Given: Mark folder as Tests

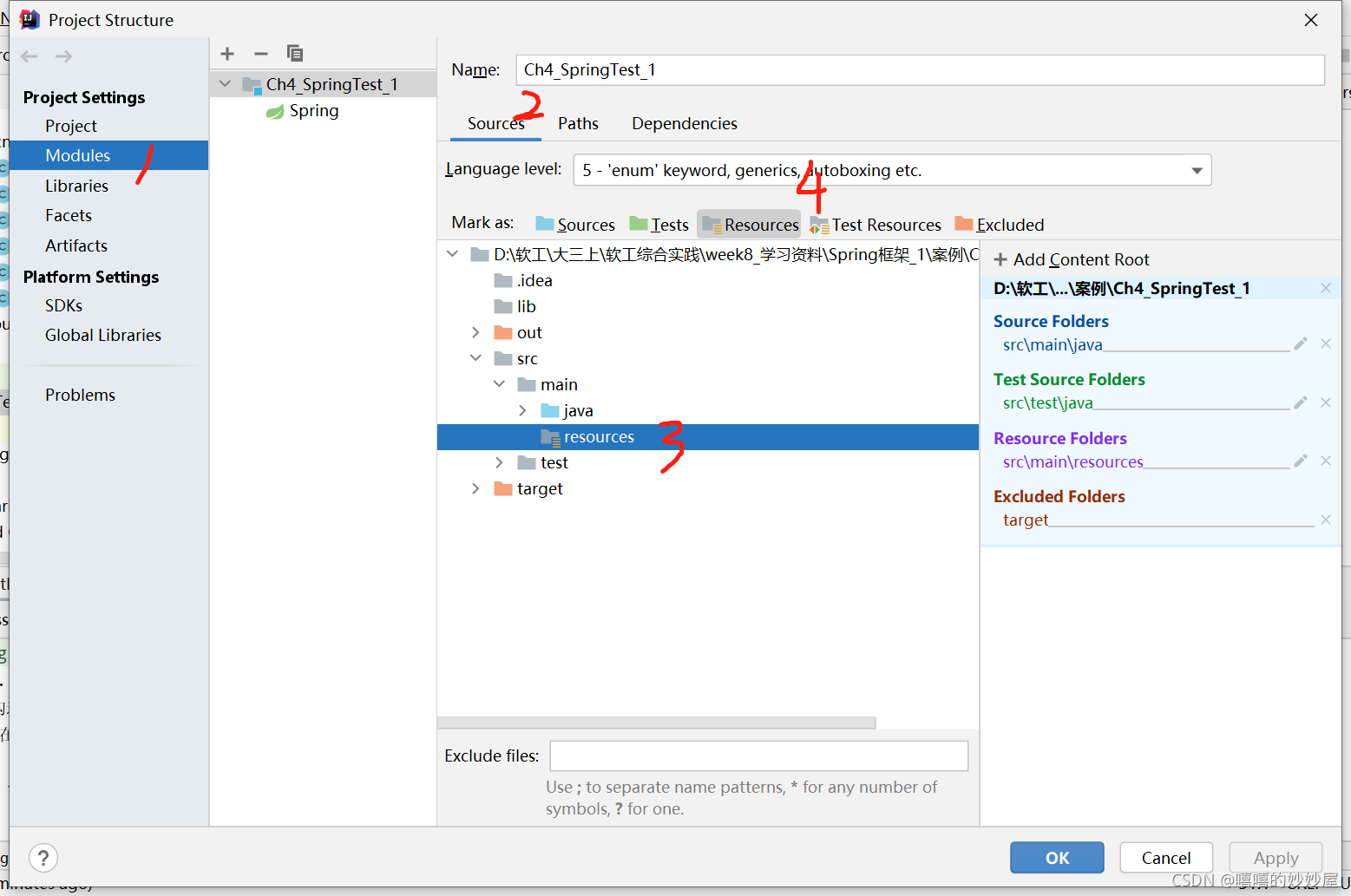Looking at the screenshot, I should coord(659,225).
